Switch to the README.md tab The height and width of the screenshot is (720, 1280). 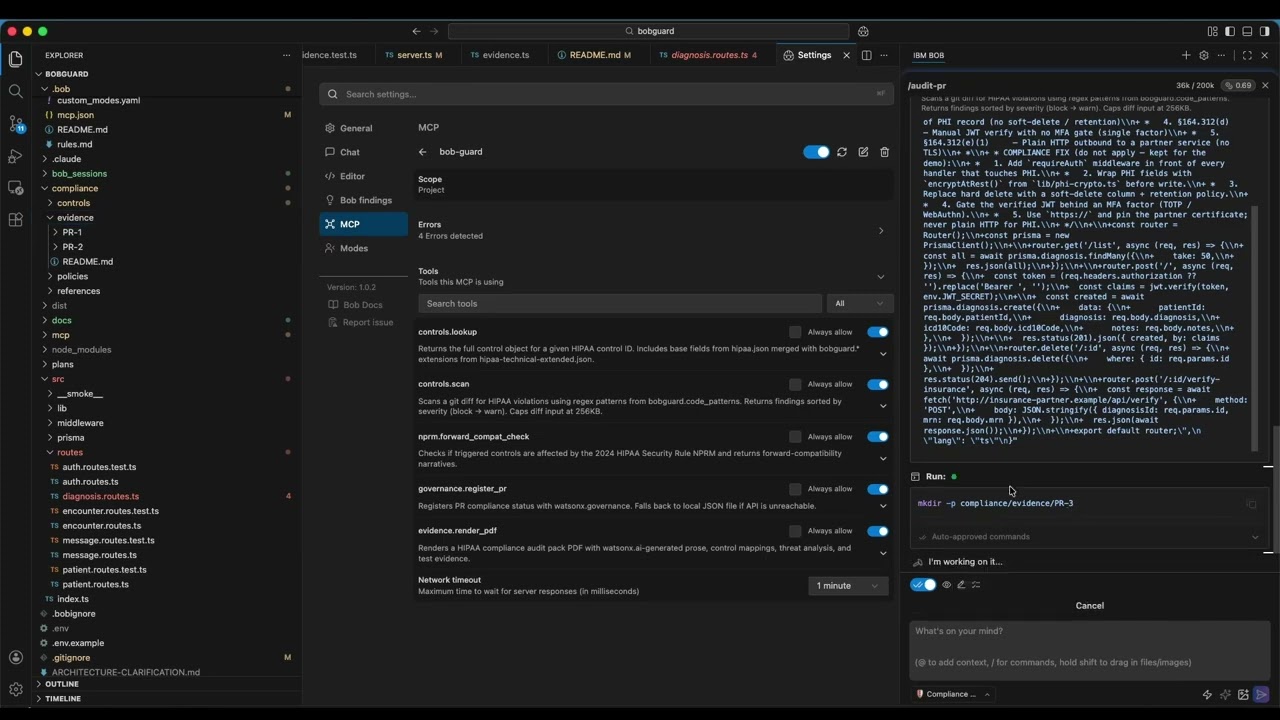pyautogui.click(x=594, y=55)
